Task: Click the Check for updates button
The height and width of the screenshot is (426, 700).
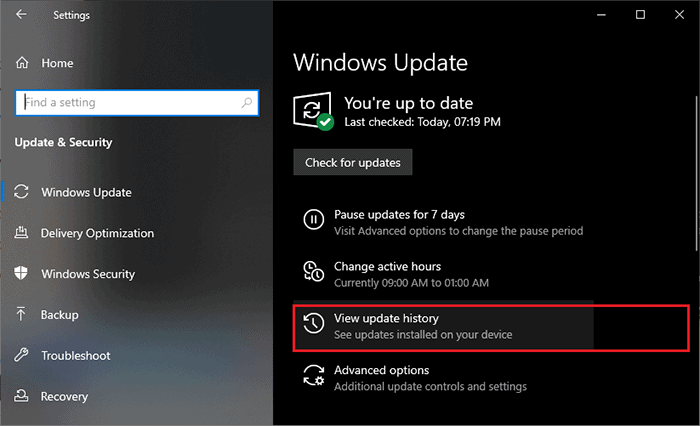Action: coord(353,162)
